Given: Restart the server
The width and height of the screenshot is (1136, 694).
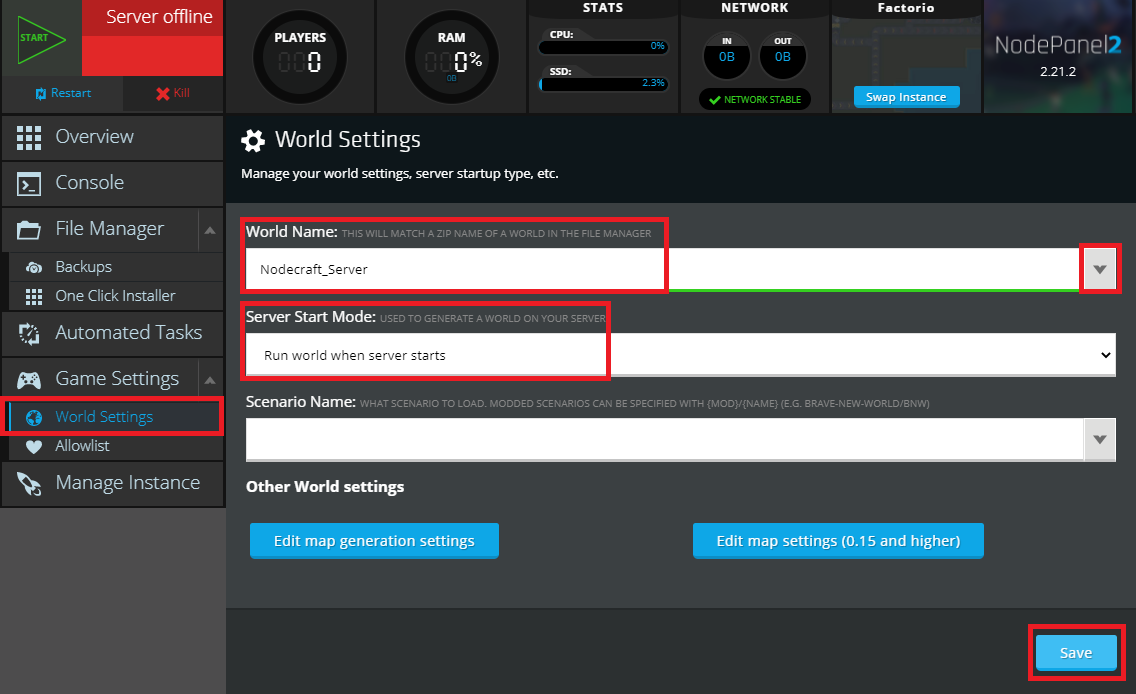Looking at the screenshot, I should pyautogui.click(x=62, y=93).
